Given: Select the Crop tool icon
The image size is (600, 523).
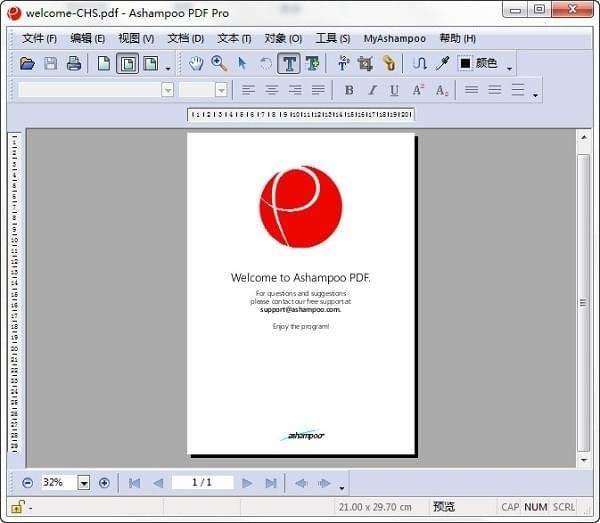Looking at the screenshot, I should pyautogui.click(x=365, y=64).
